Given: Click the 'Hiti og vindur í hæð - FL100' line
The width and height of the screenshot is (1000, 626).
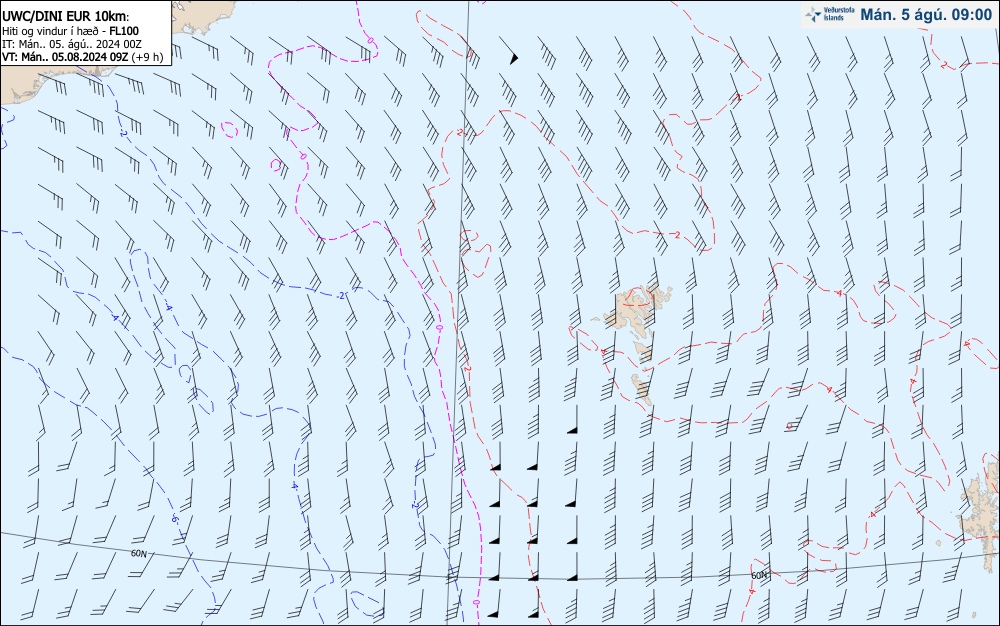Looking at the screenshot, I should (x=70, y=31).
